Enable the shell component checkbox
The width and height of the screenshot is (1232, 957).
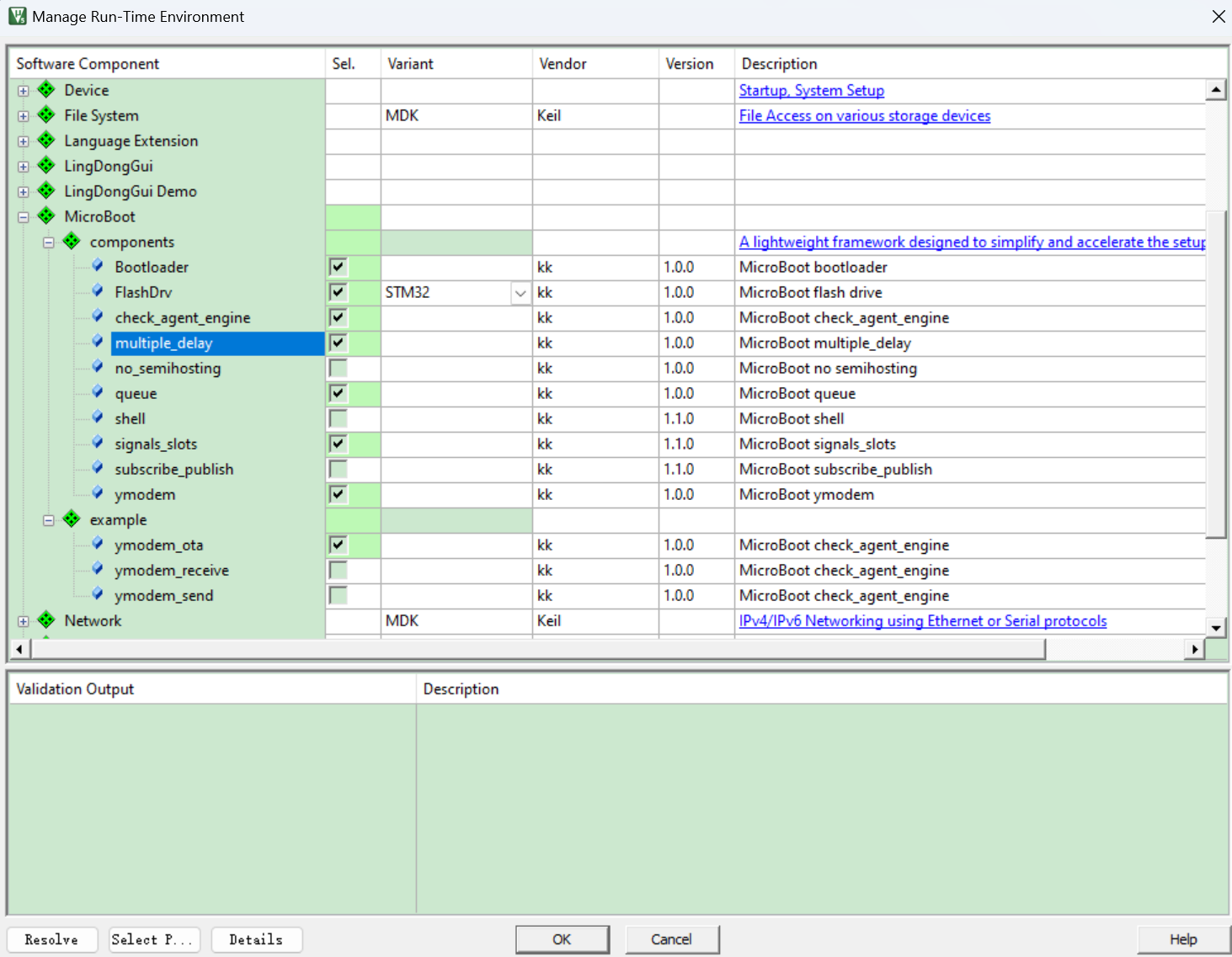point(338,418)
